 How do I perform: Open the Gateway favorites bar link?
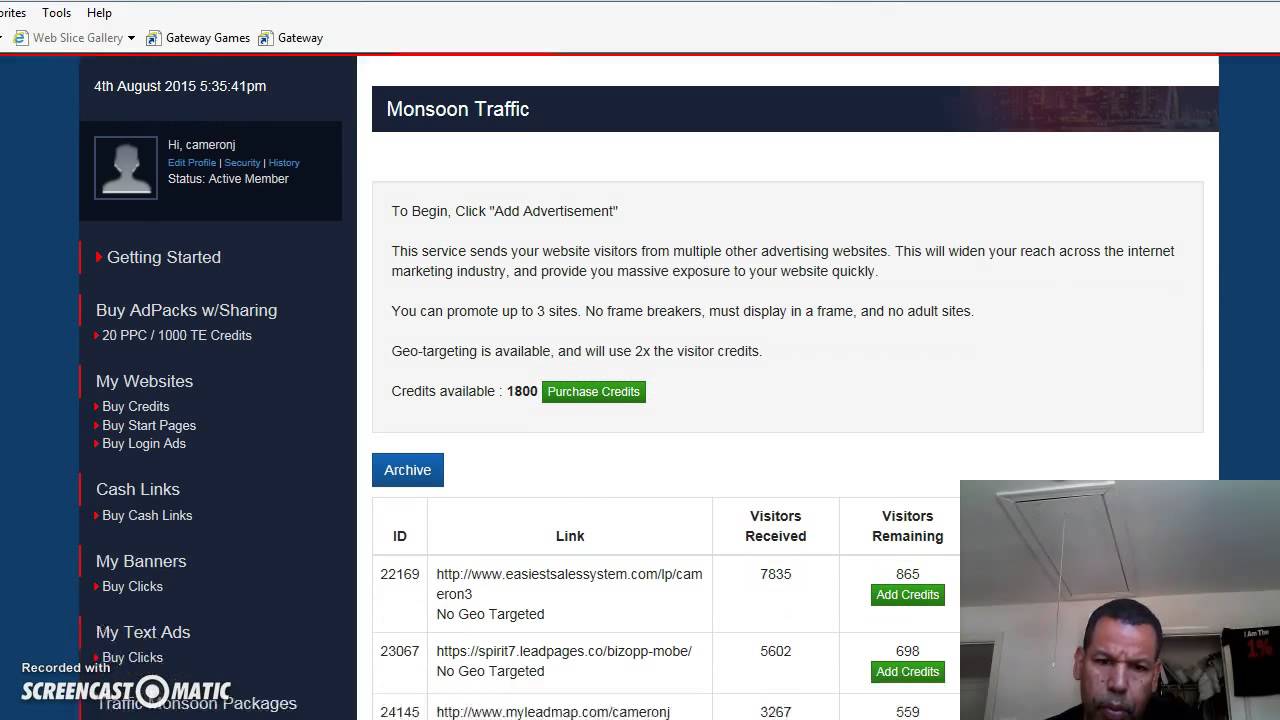pyautogui.click(x=300, y=38)
